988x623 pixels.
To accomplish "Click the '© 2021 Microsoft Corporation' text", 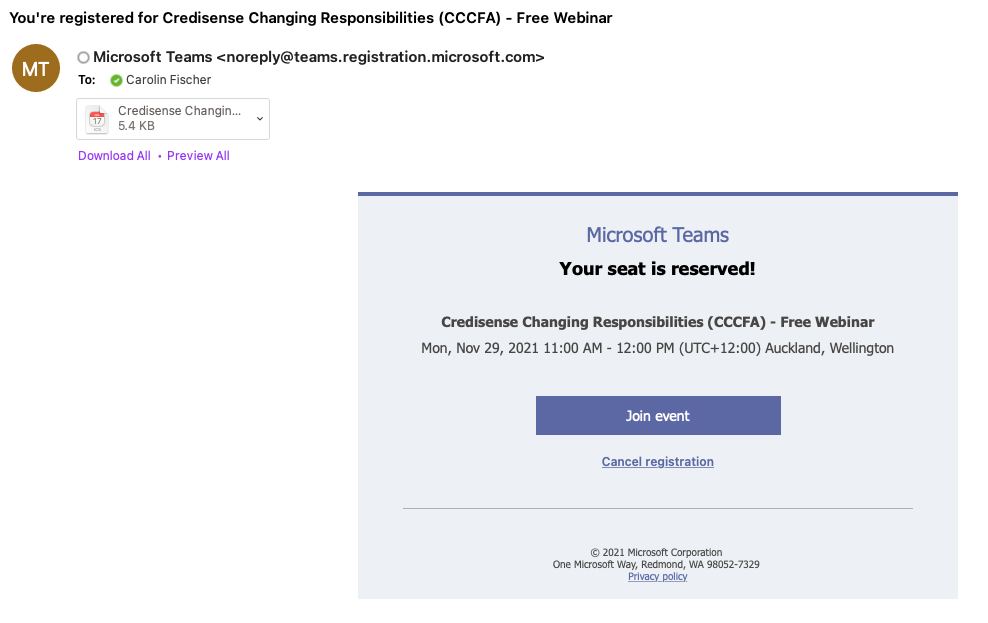I will [x=656, y=552].
